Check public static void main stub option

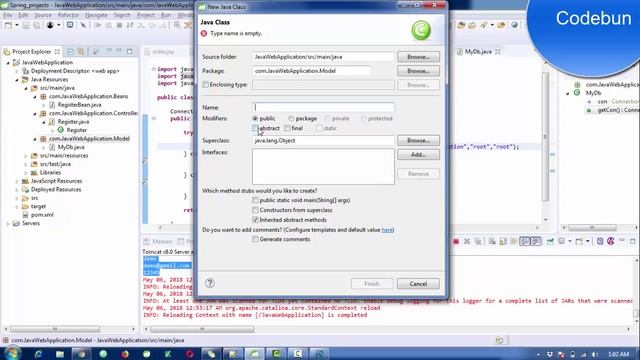coord(255,200)
